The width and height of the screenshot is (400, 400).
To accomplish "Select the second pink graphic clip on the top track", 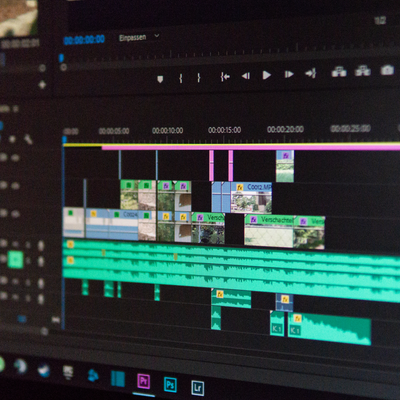I will (231, 166).
